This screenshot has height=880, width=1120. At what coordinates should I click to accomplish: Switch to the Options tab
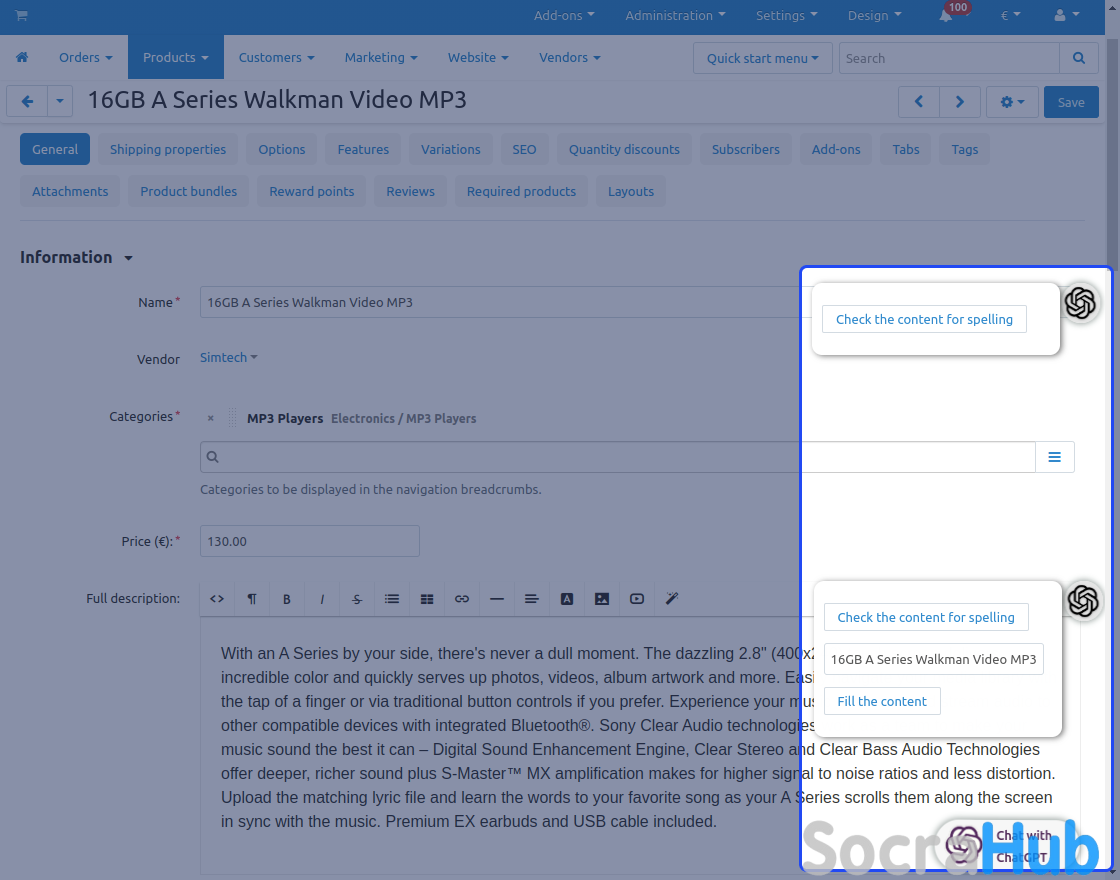(x=281, y=149)
